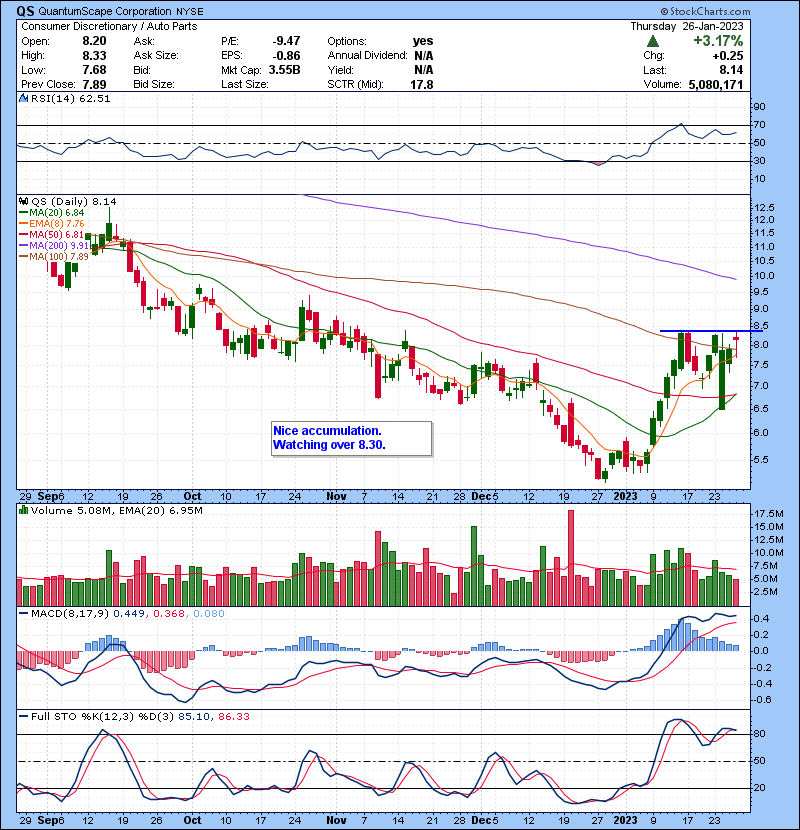Click the 'Nice accumulation' annotation box
Viewport: 800px width, 830px height.
tap(351, 437)
